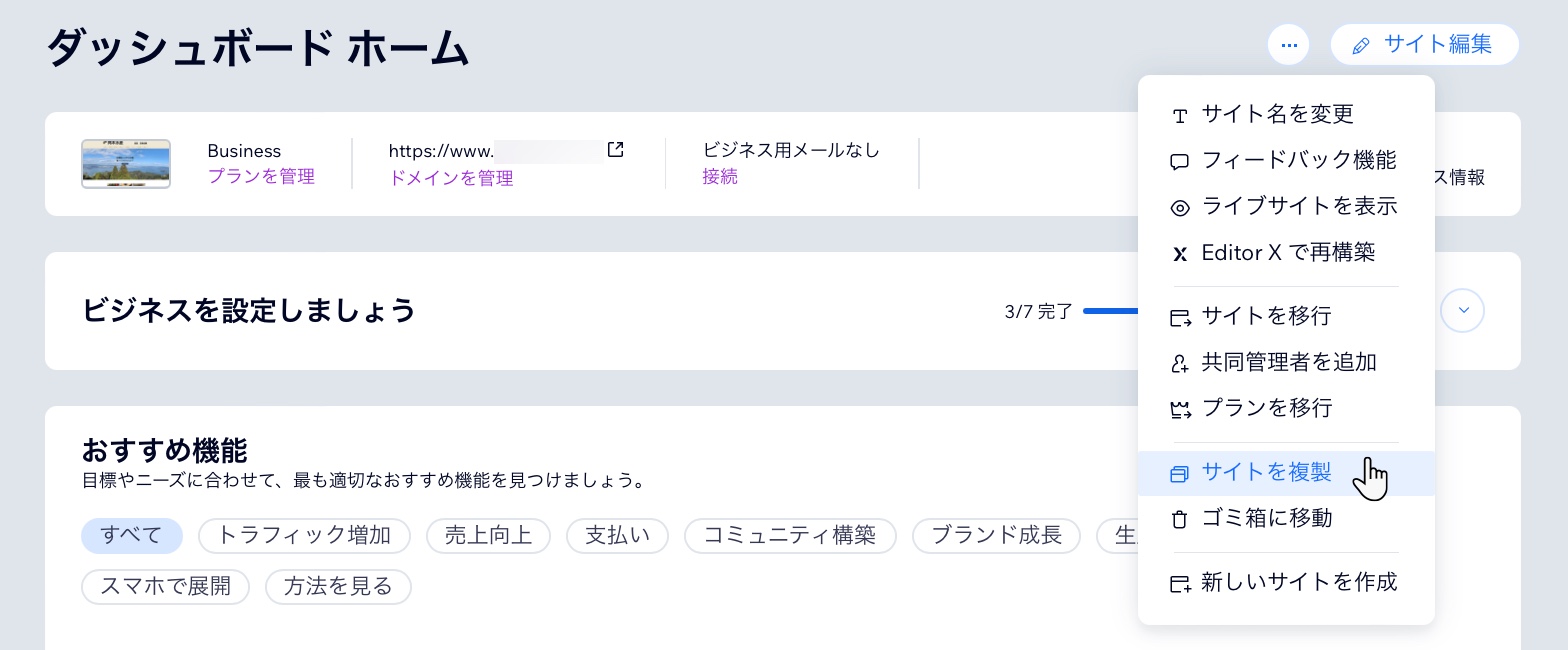Viewport: 1568px width, 650px height.
Task: Choose サイトを複製 from the menu
Action: pyautogui.click(x=1266, y=471)
